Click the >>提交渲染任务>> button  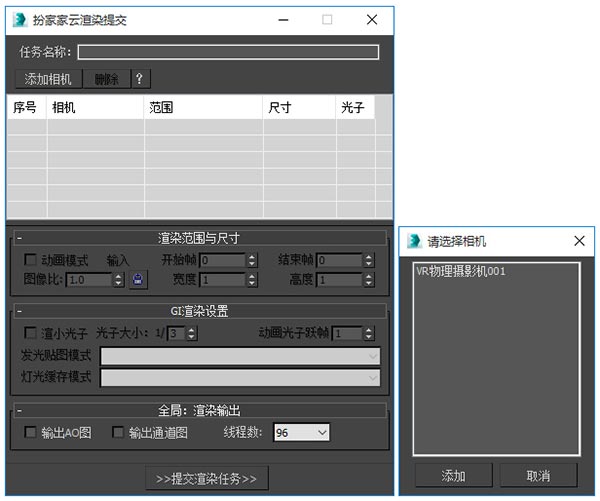pyautogui.click(x=207, y=478)
